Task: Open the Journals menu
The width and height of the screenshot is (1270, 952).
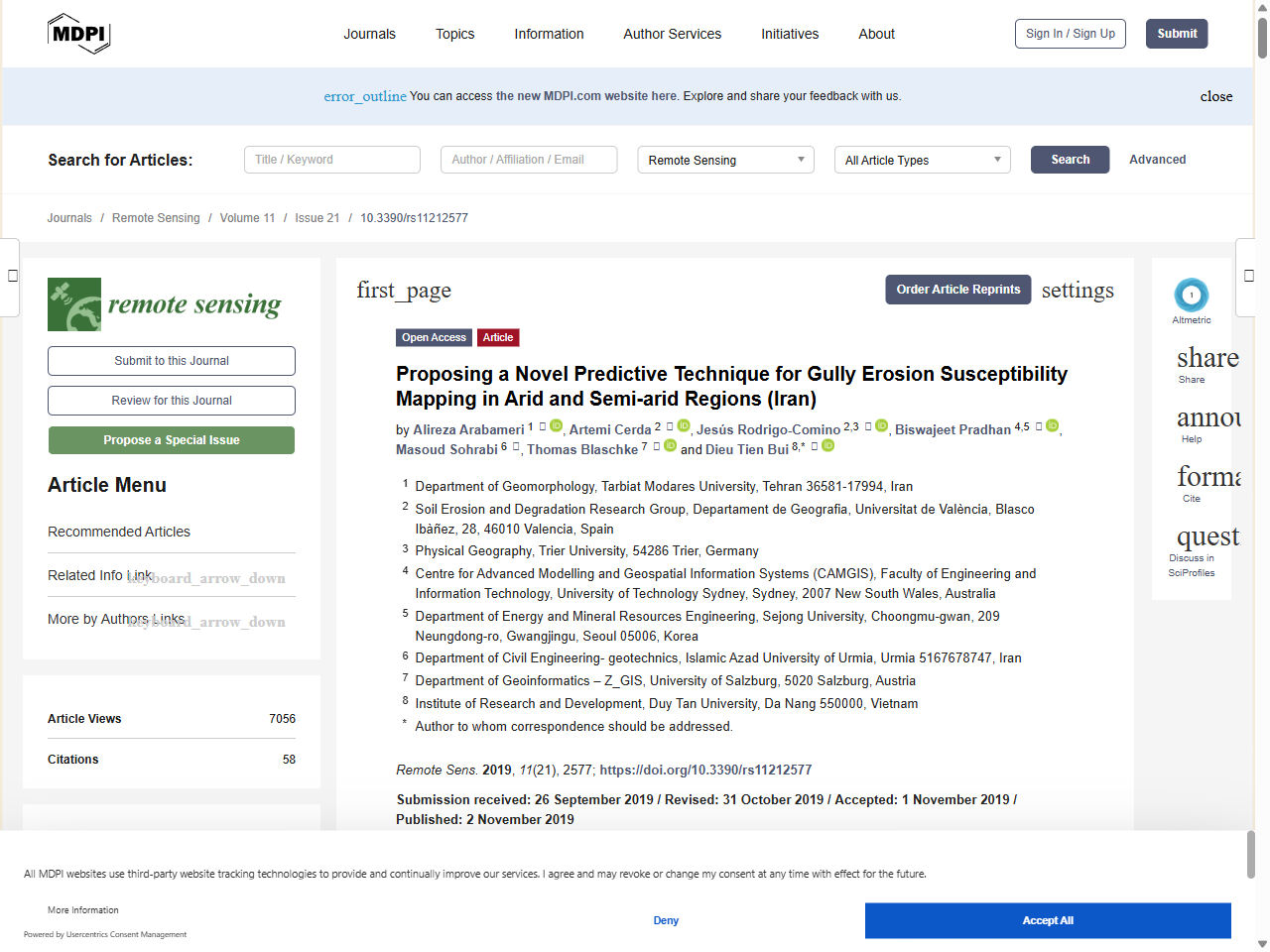Action: point(369,34)
